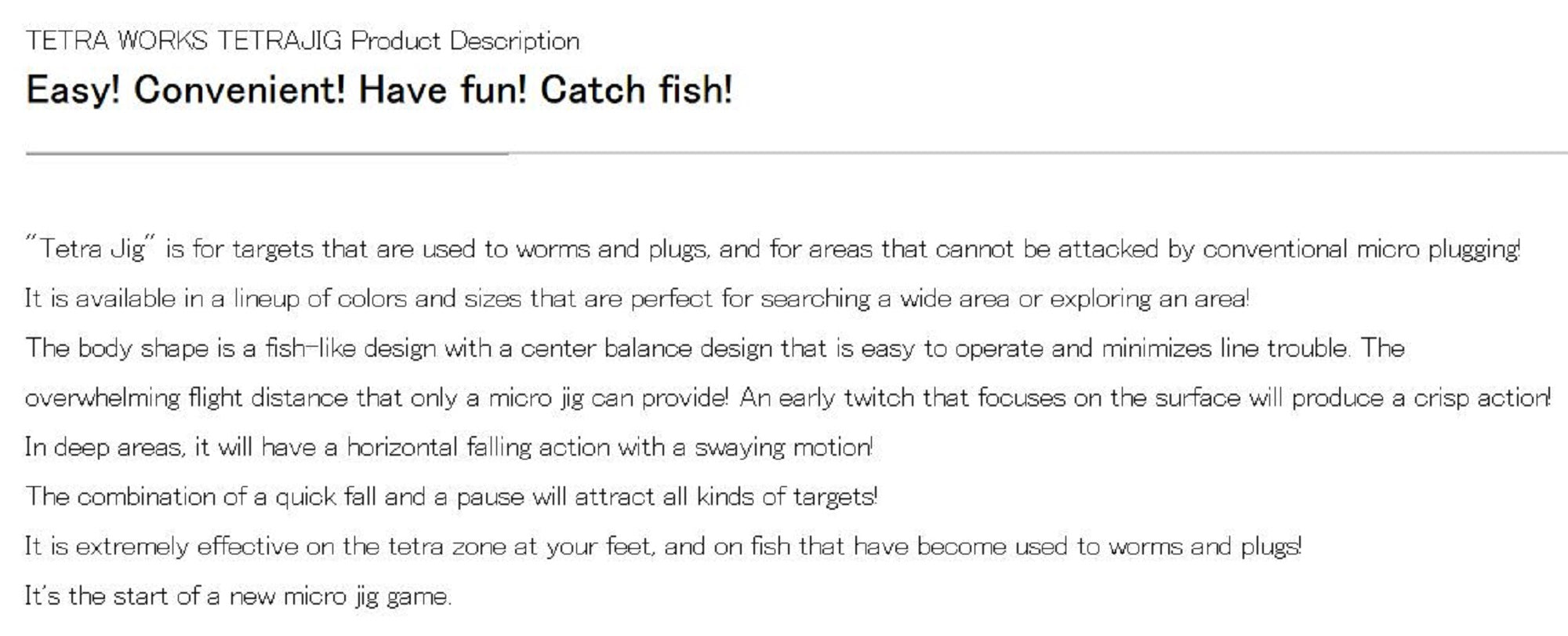Click the phrase "conventional micro plugging"
Viewport: 1568px width, 636px height.
pos(1360,249)
